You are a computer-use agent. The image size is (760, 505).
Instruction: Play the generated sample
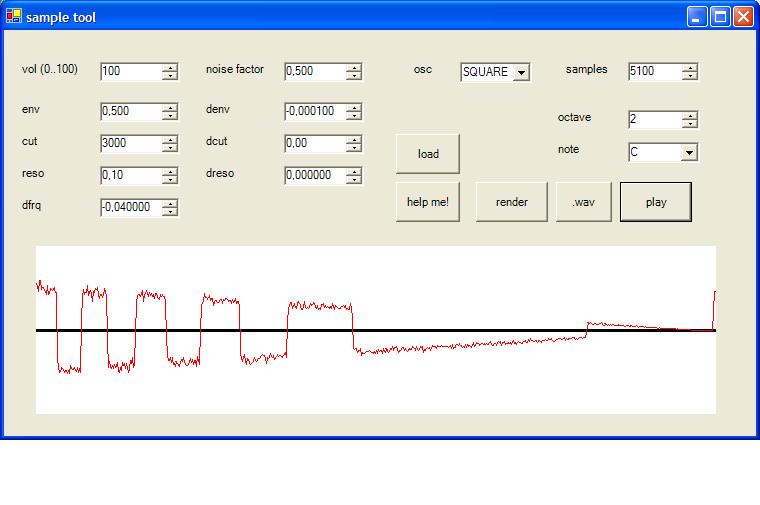(656, 202)
